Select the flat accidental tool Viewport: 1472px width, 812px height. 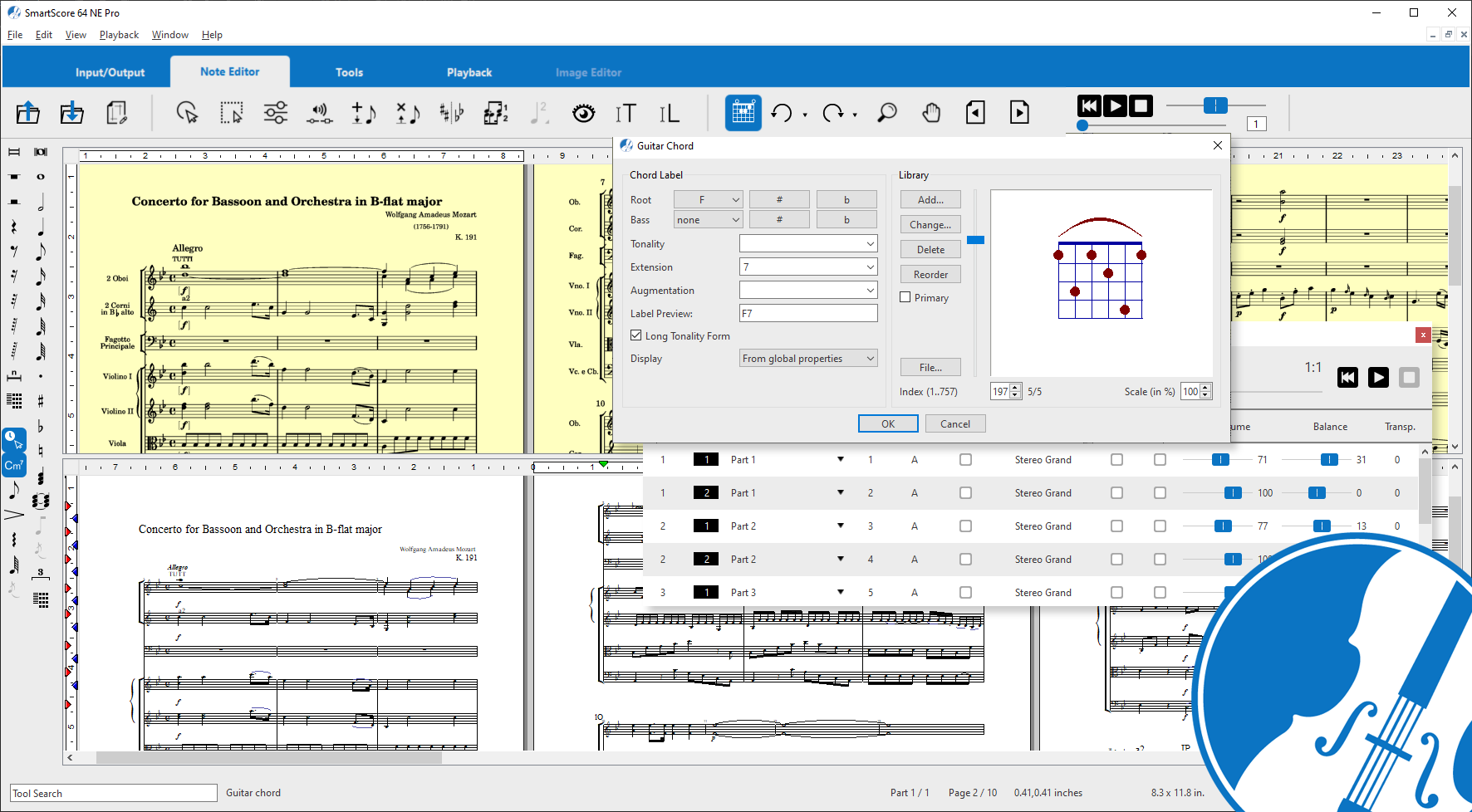click(x=40, y=424)
